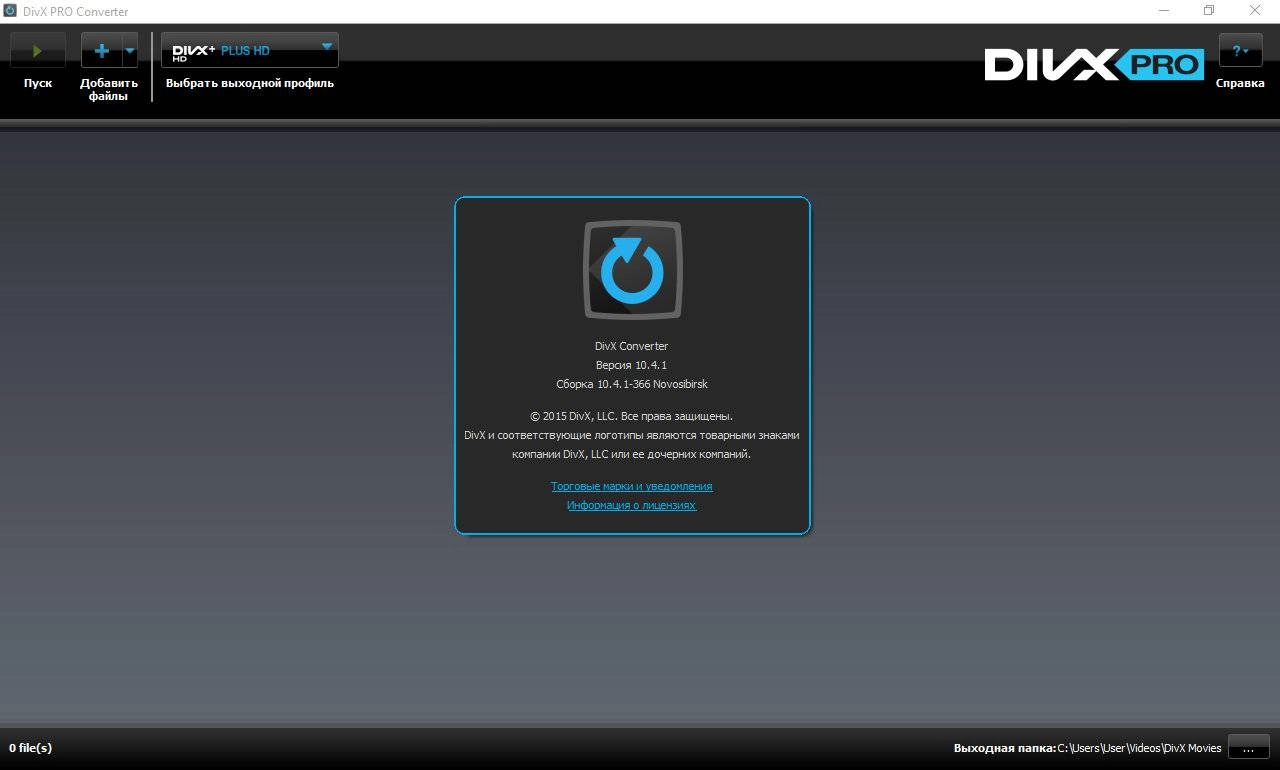Click the Версия 10.4.1 version text
Screen dimensions: 1280x770
click(631, 365)
